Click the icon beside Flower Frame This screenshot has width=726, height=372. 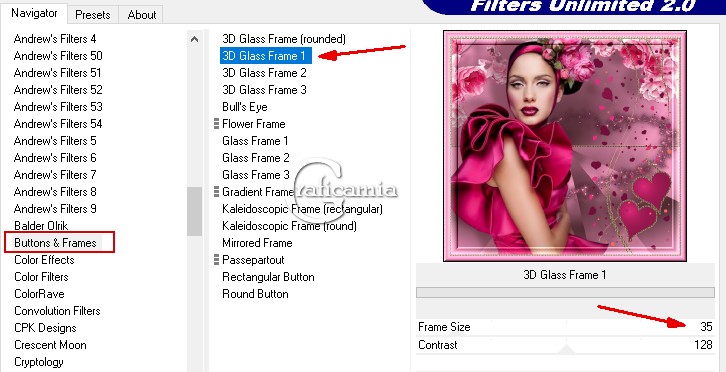216,124
